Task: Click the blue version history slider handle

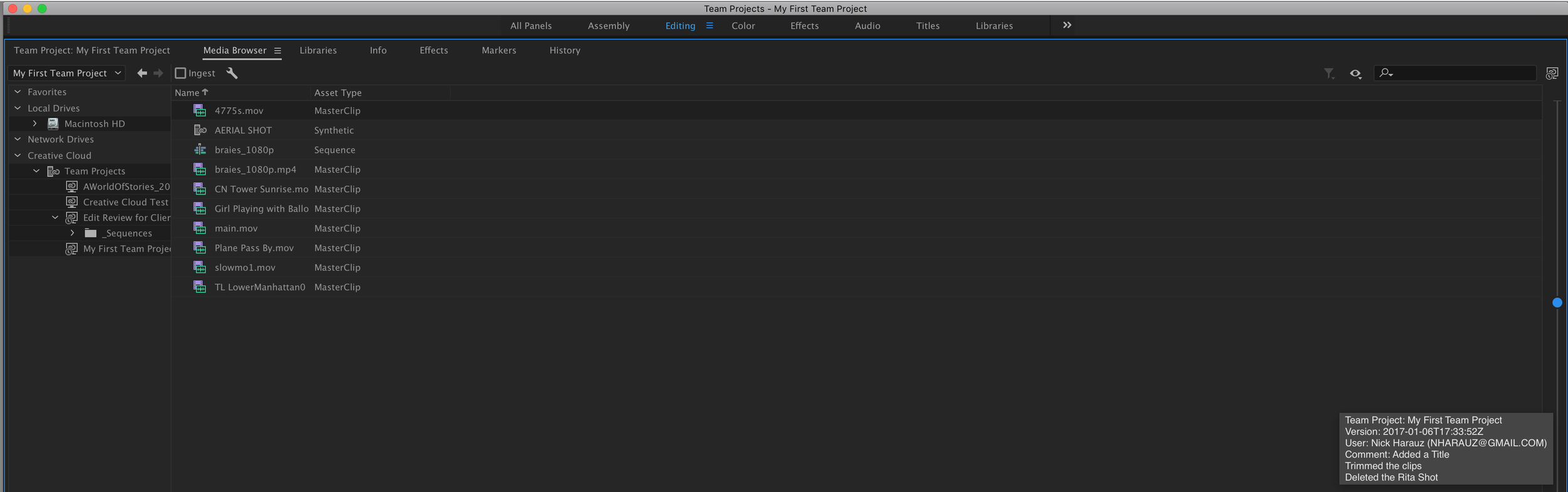Action: (1557, 303)
